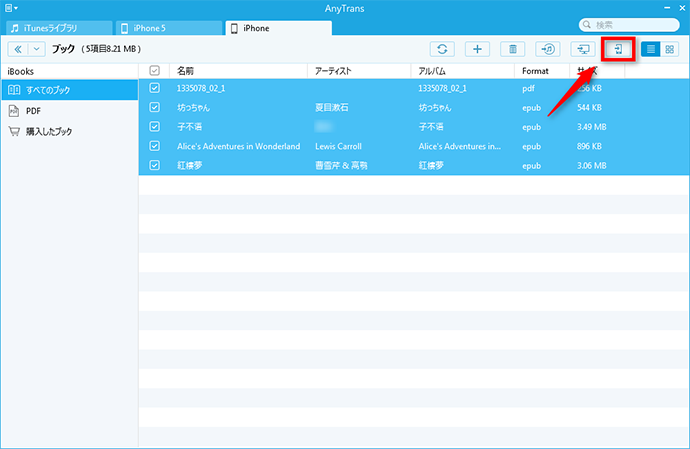Screen dimensions: 690x449
Task: Sort by the Format column header
Action: (542, 71)
